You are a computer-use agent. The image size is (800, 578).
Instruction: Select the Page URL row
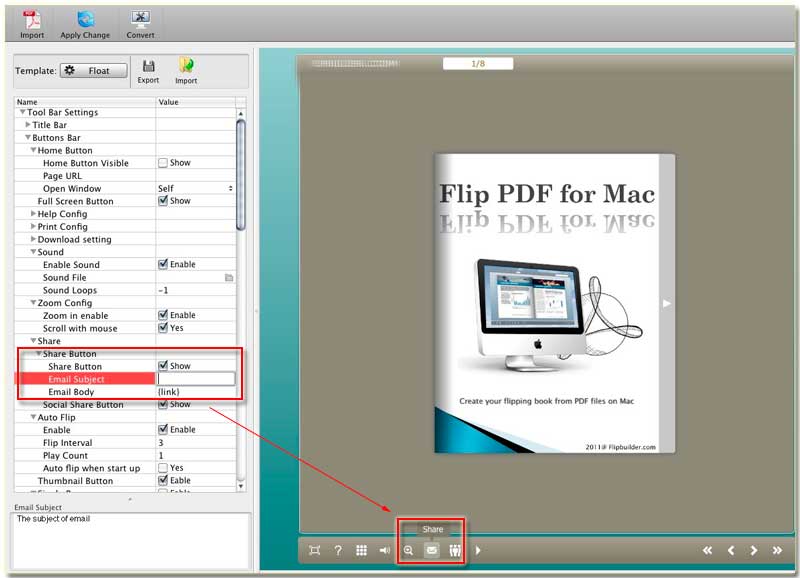pos(125,175)
